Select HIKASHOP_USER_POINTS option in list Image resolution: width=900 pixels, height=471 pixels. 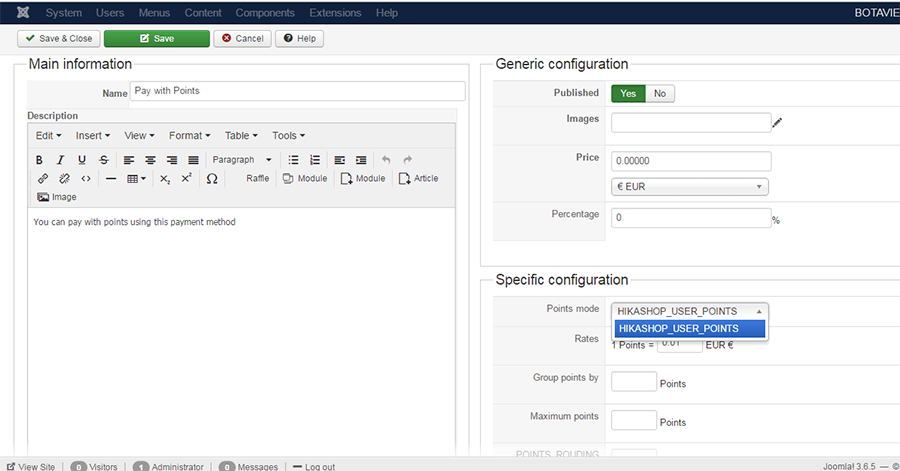(689, 329)
